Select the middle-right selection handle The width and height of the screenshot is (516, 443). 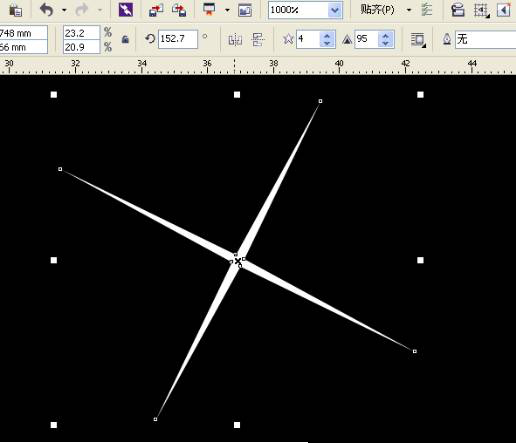420,260
